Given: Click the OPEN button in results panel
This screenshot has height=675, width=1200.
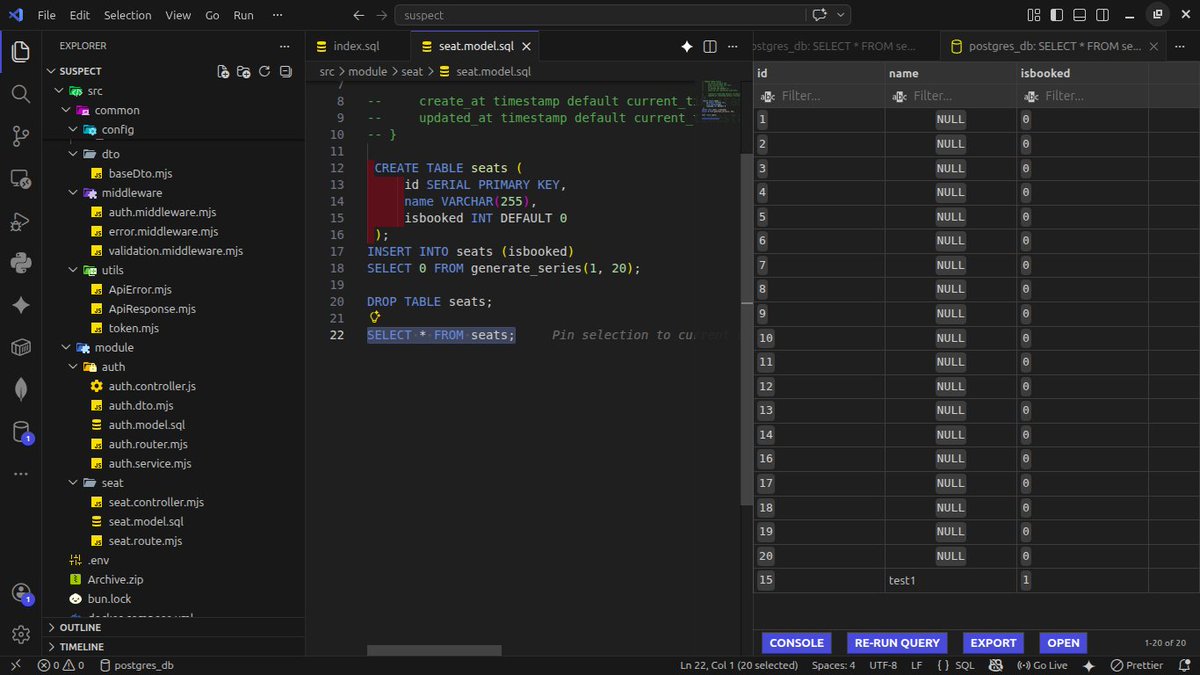Looking at the screenshot, I should click(1063, 643).
